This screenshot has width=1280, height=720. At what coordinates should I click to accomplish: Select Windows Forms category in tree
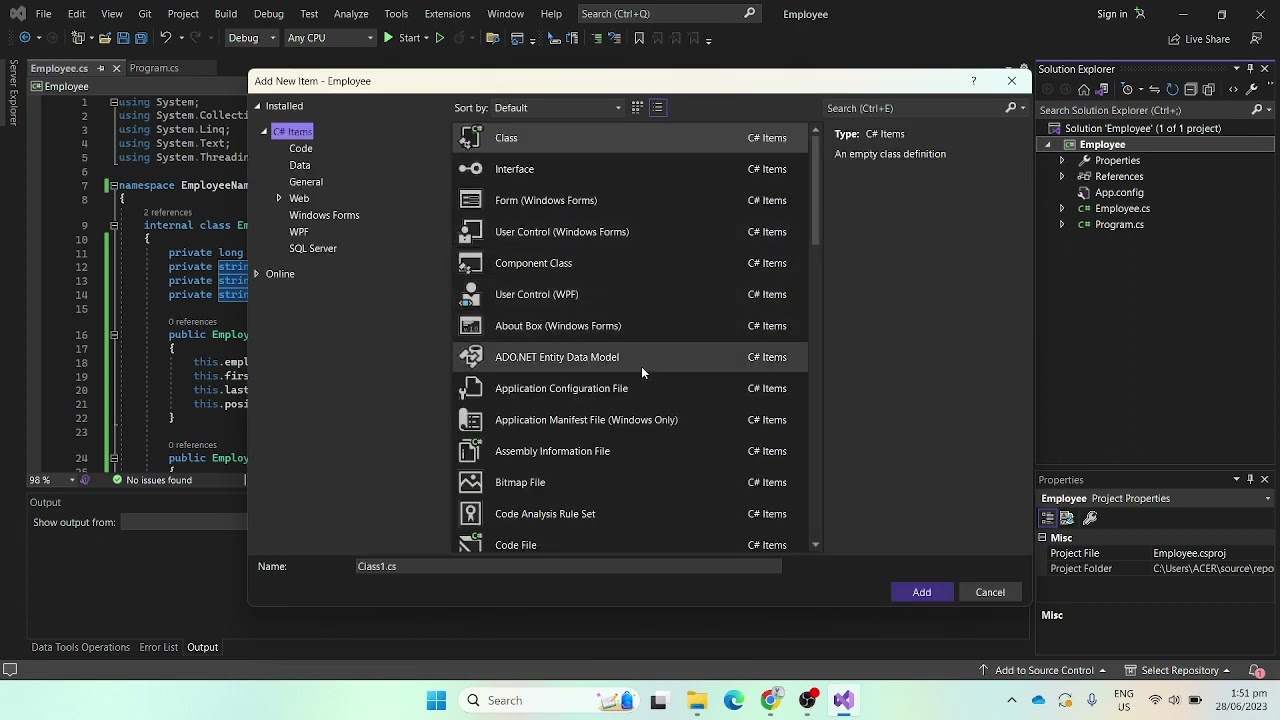click(x=324, y=215)
